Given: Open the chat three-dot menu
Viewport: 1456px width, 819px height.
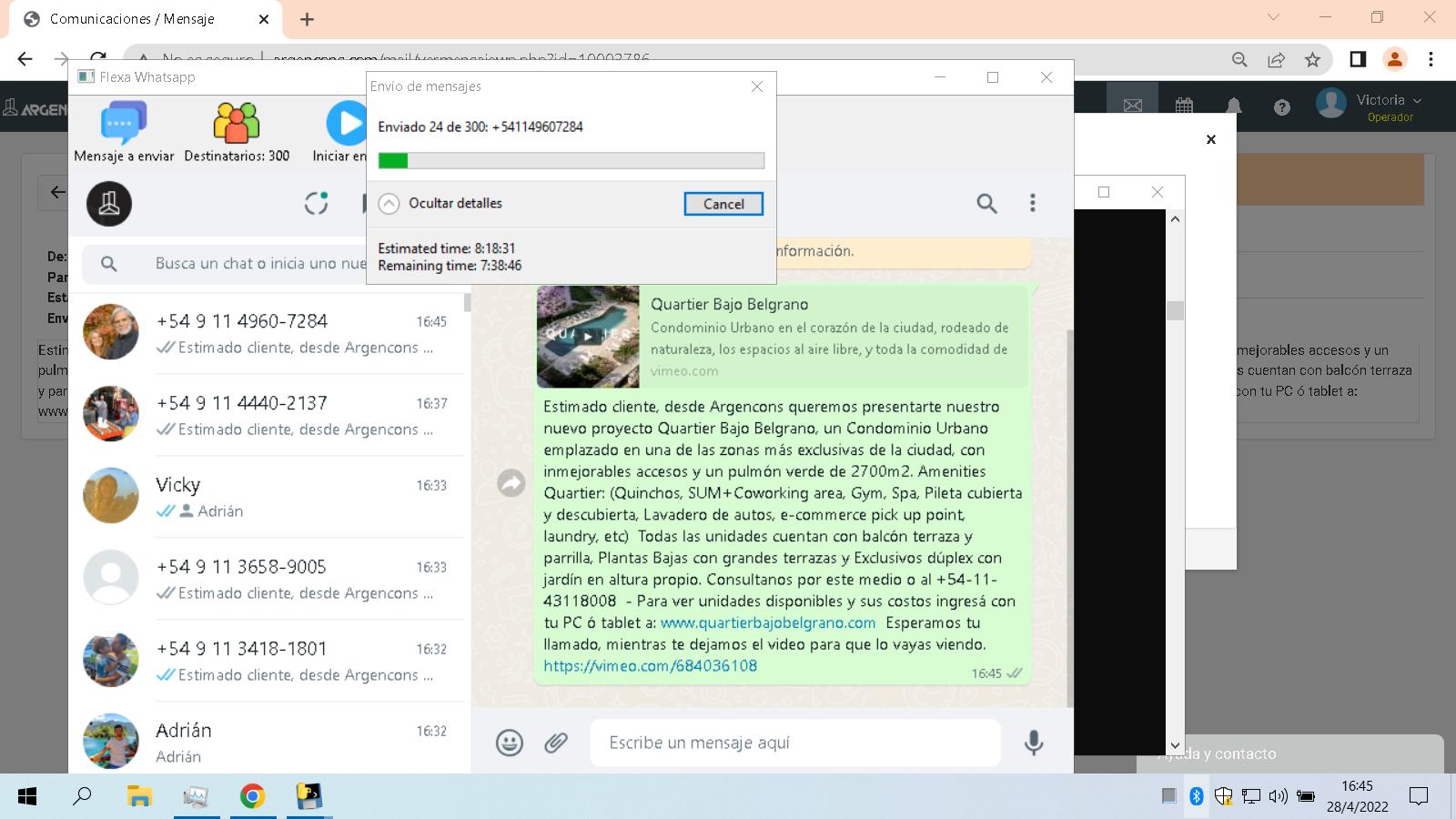Looking at the screenshot, I should pyautogui.click(x=1032, y=203).
